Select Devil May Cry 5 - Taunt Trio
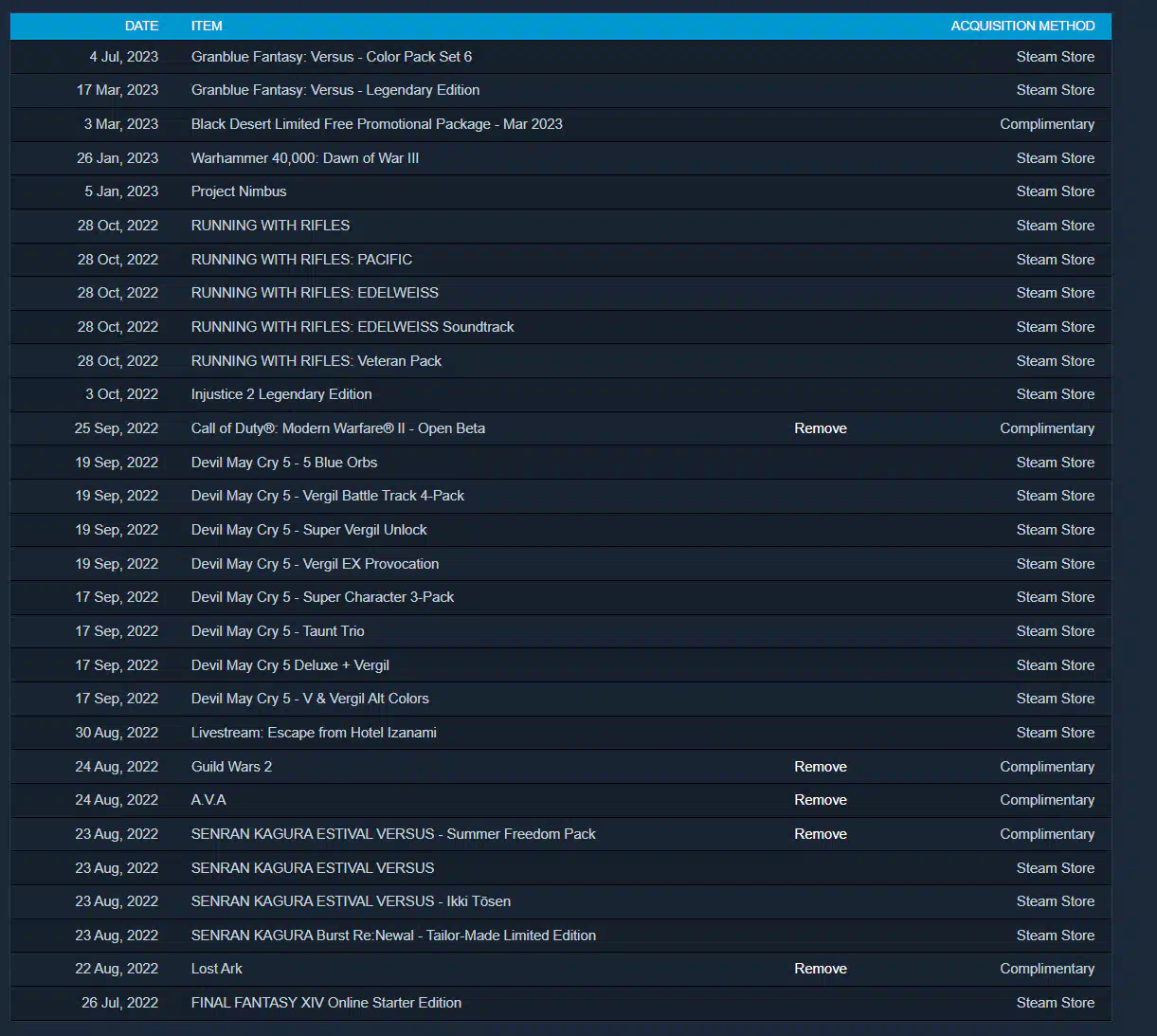 coord(278,631)
